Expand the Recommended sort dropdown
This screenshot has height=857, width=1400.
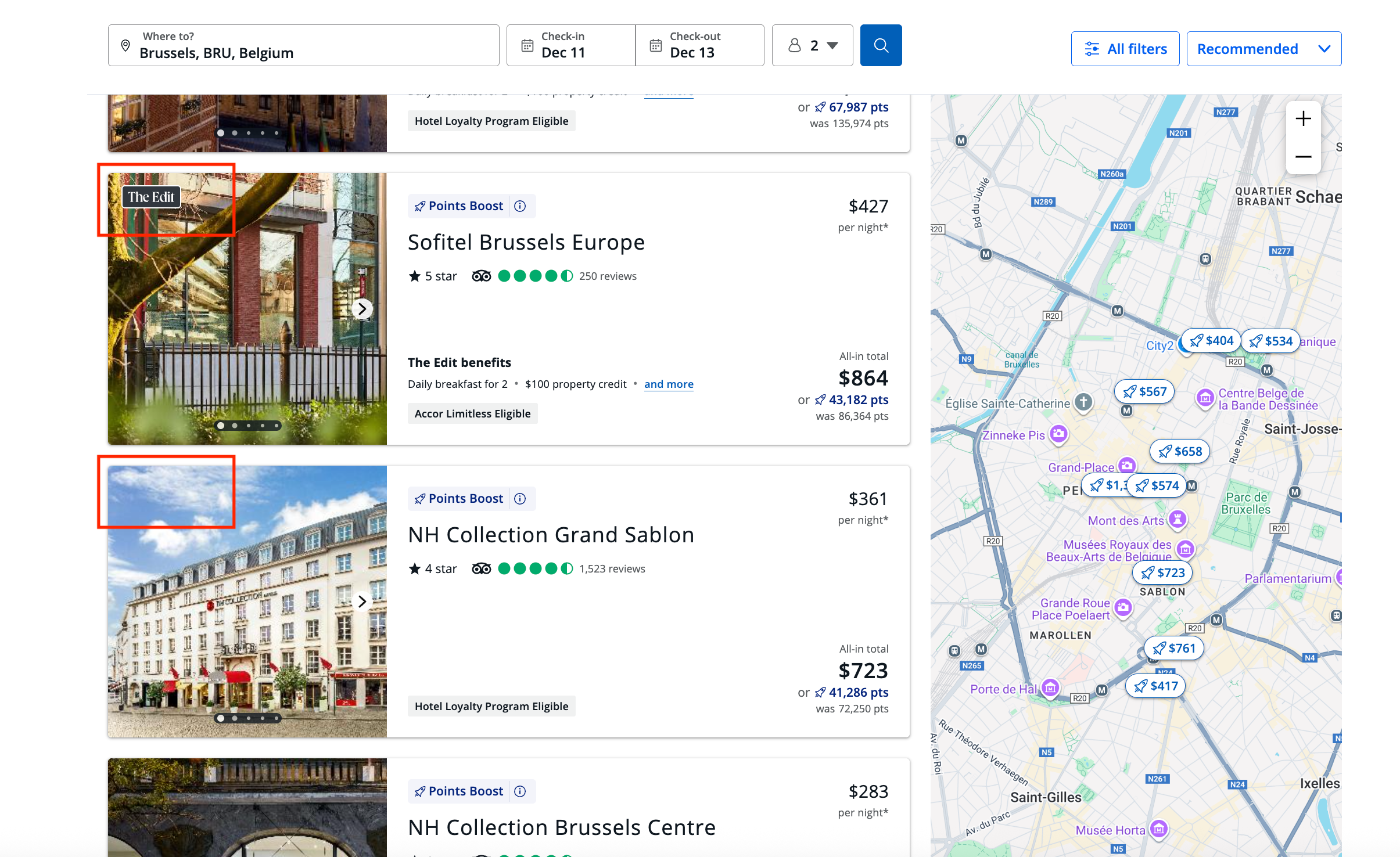coord(1263,49)
